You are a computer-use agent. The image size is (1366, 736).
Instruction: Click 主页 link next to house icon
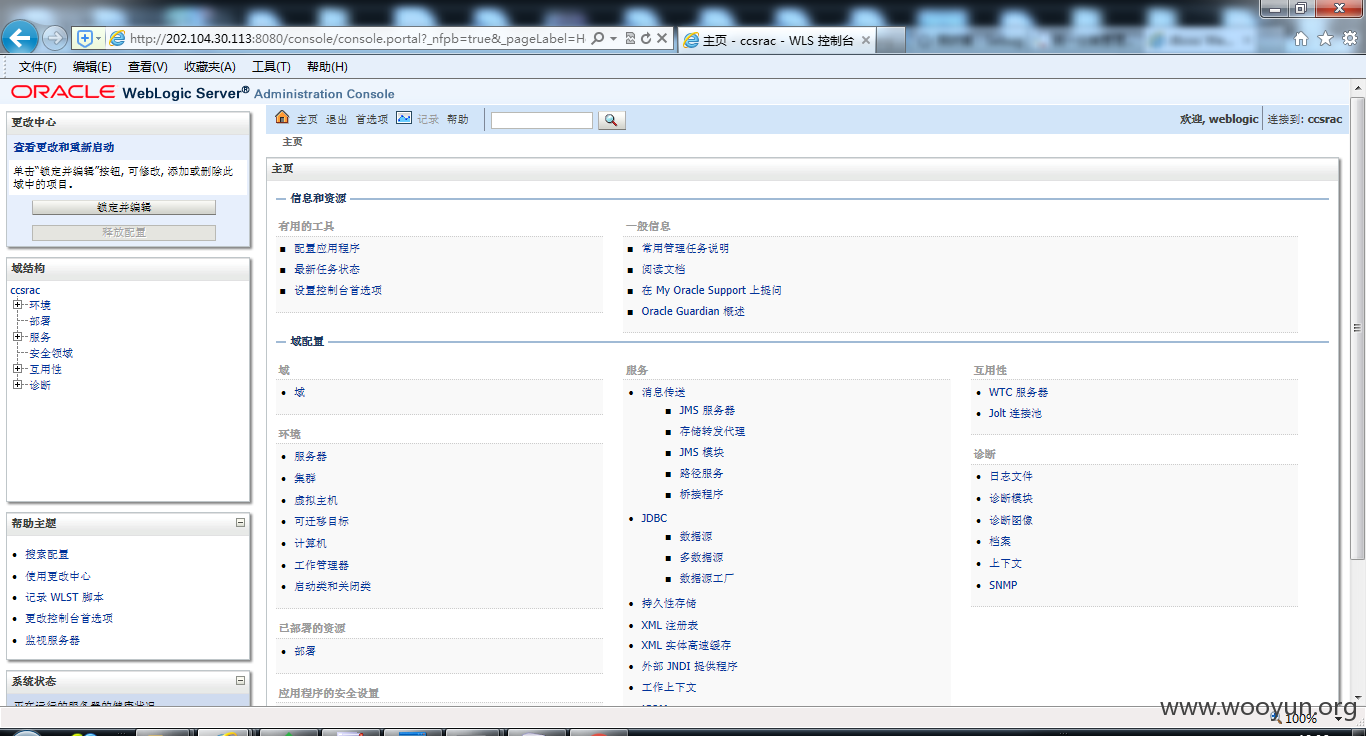coord(307,119)
